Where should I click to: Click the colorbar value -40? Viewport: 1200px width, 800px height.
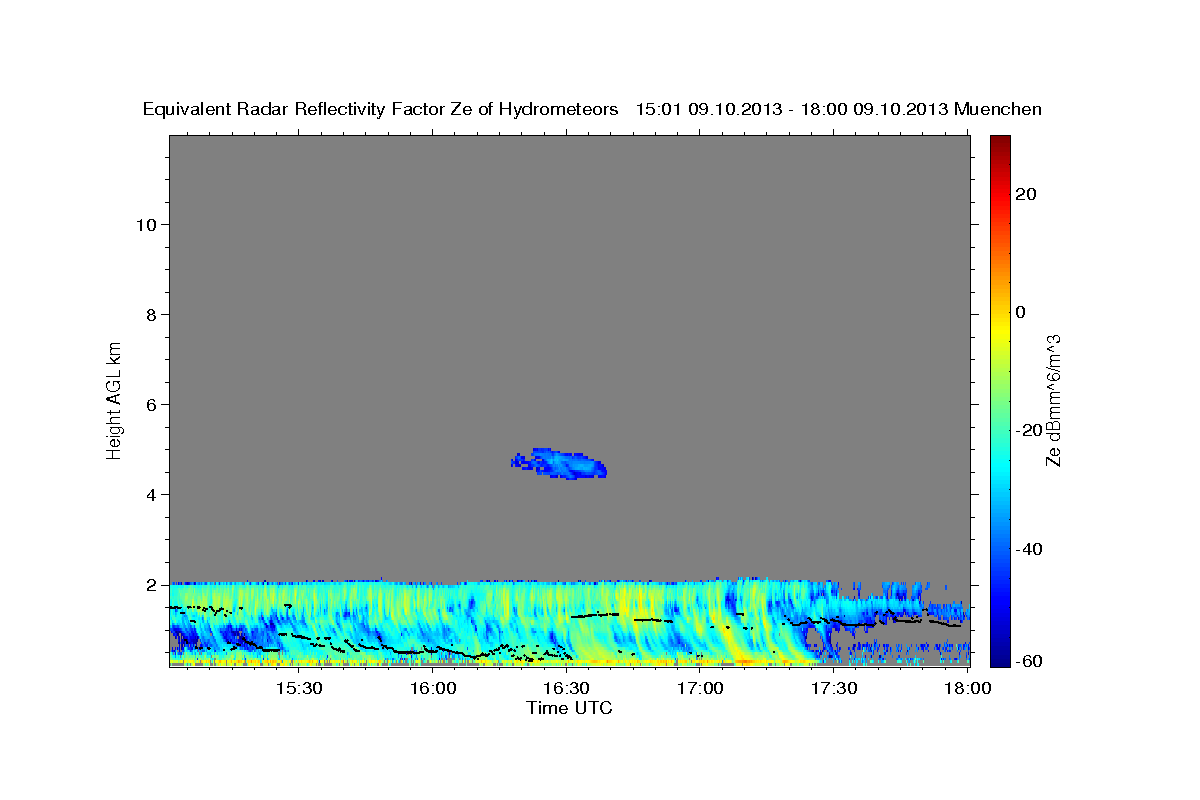click(1029, 549)
